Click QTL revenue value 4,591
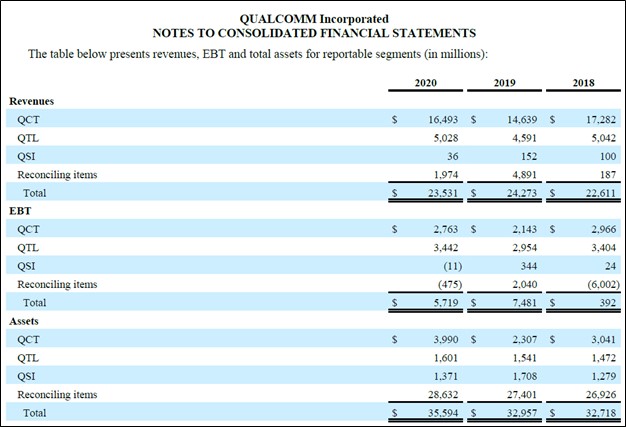The width and height of the screenshot is (626, 427). coord(525,138)
